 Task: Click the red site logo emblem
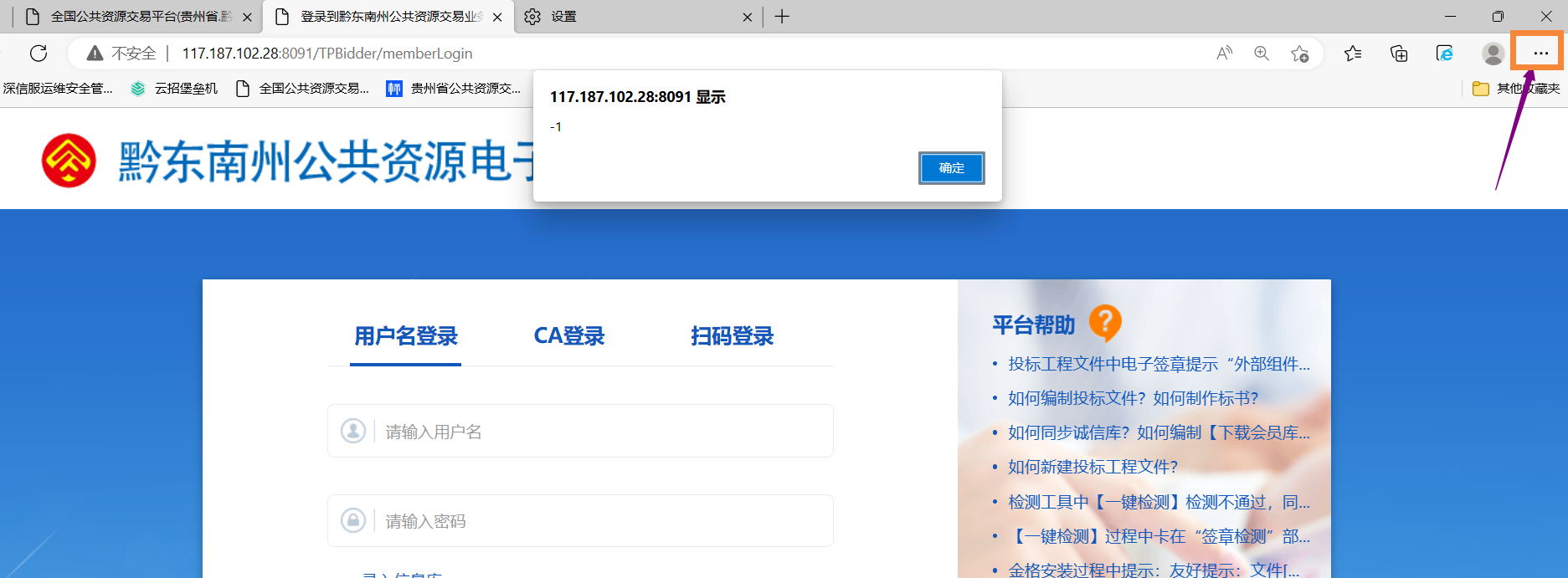(69, 161)
